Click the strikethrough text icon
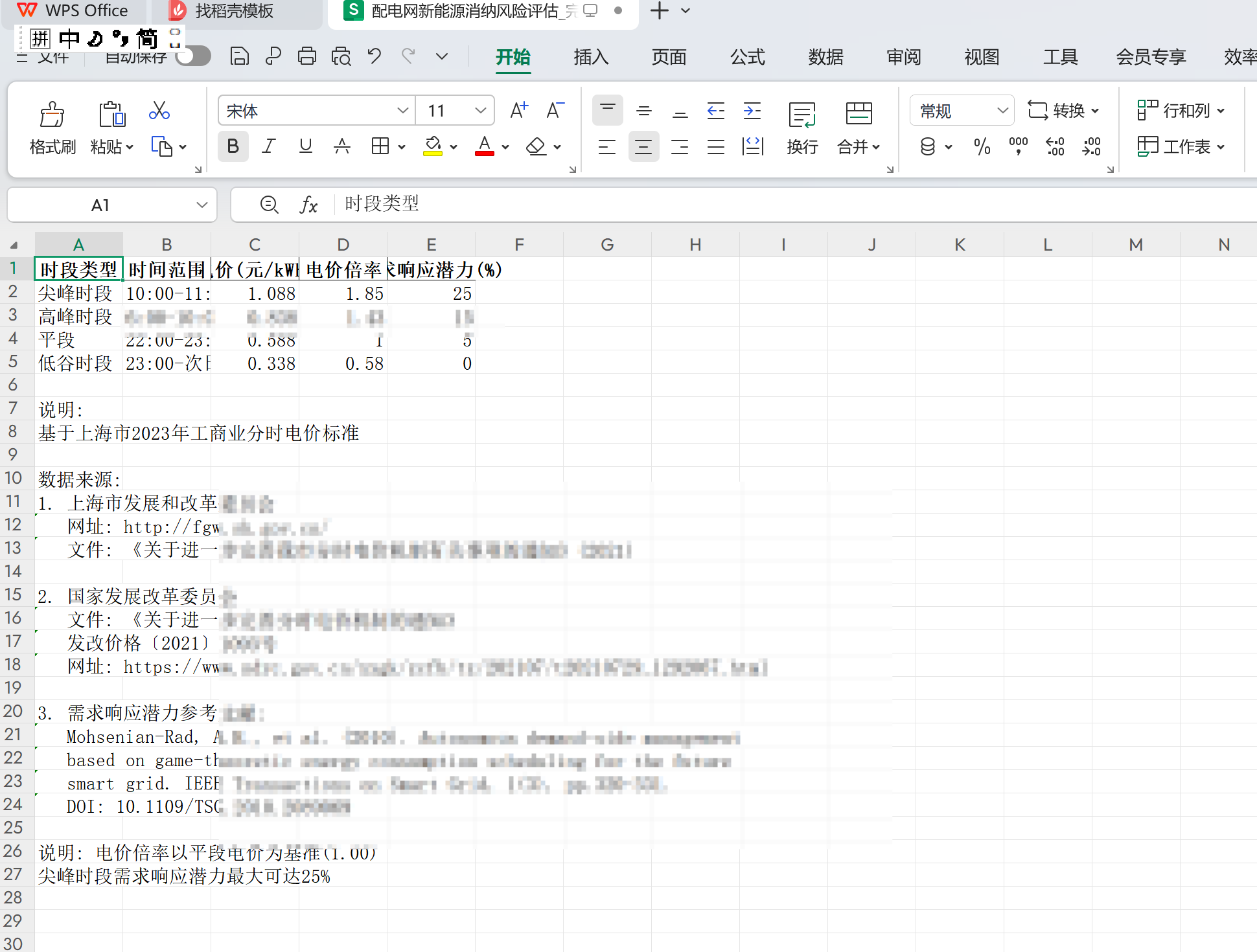Screen dimensions: 1257x952 coord(341,147)
